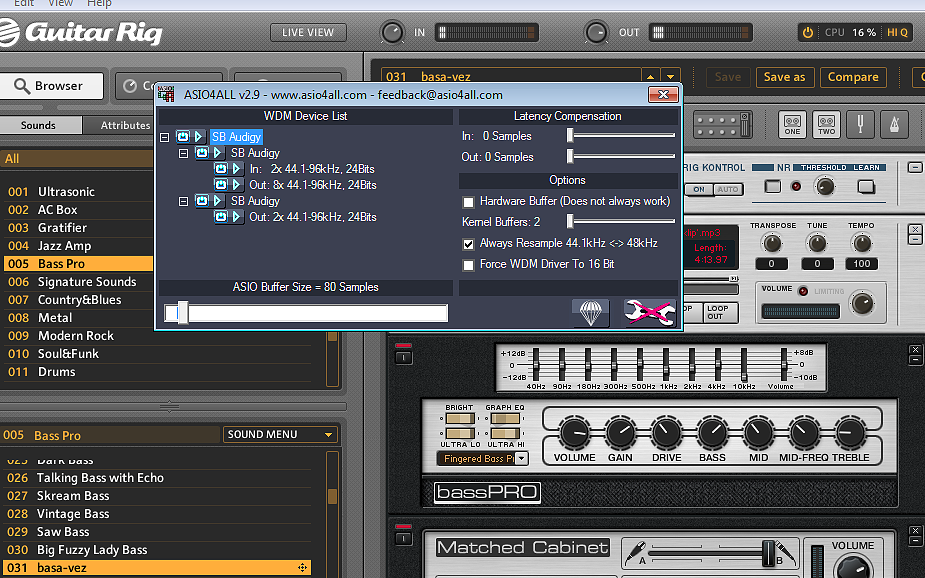Screen dimensions: 925x578
Task: Select next preset with down arrow
Action: click(x=670, y=77)
